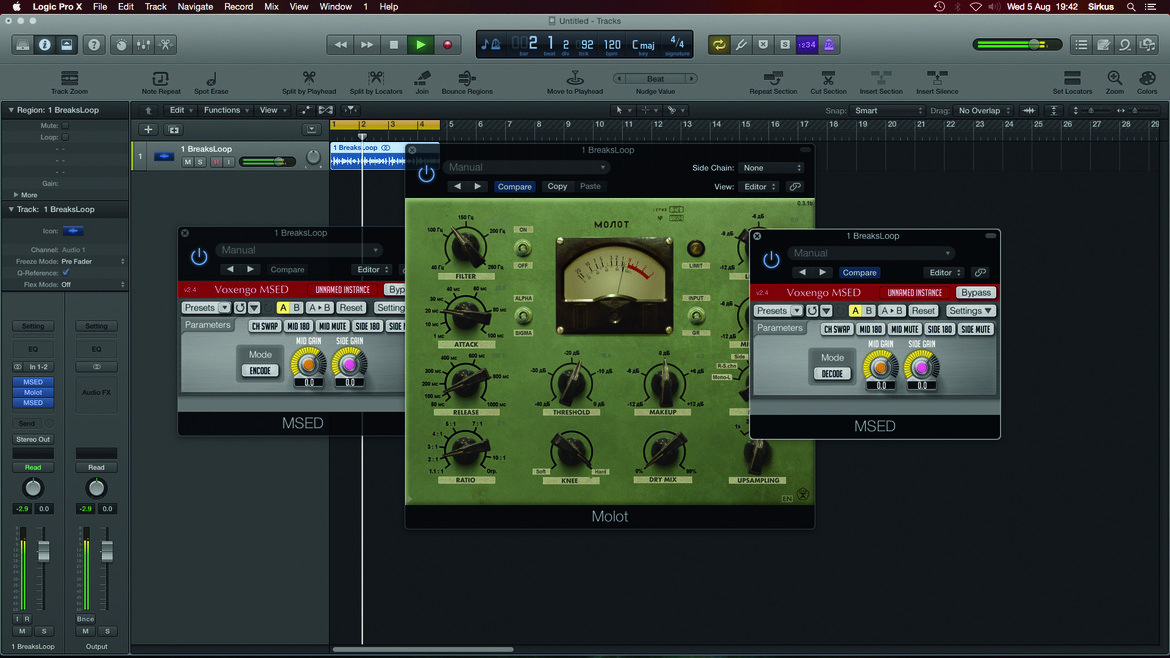Open the Apple menu
The height and width of the screenshot is (658, 1170).
point(16,7)
